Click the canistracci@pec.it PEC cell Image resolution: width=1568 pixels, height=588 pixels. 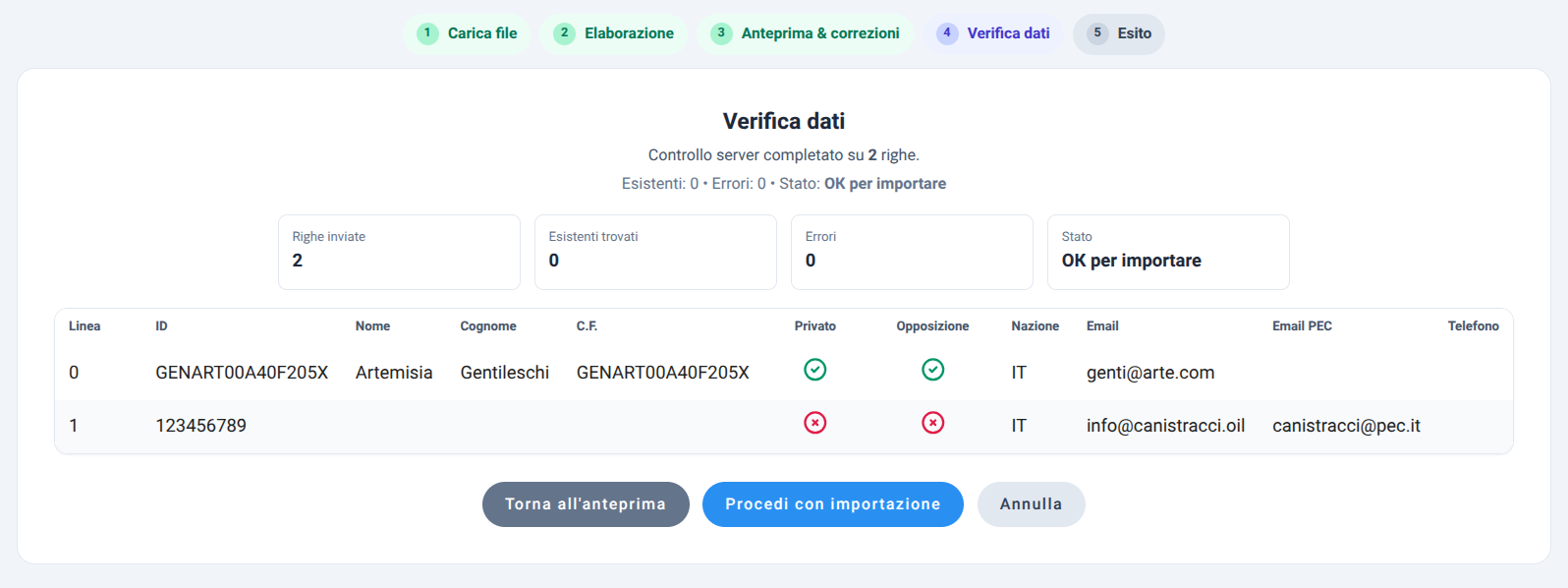click(x=1346, y=426)
